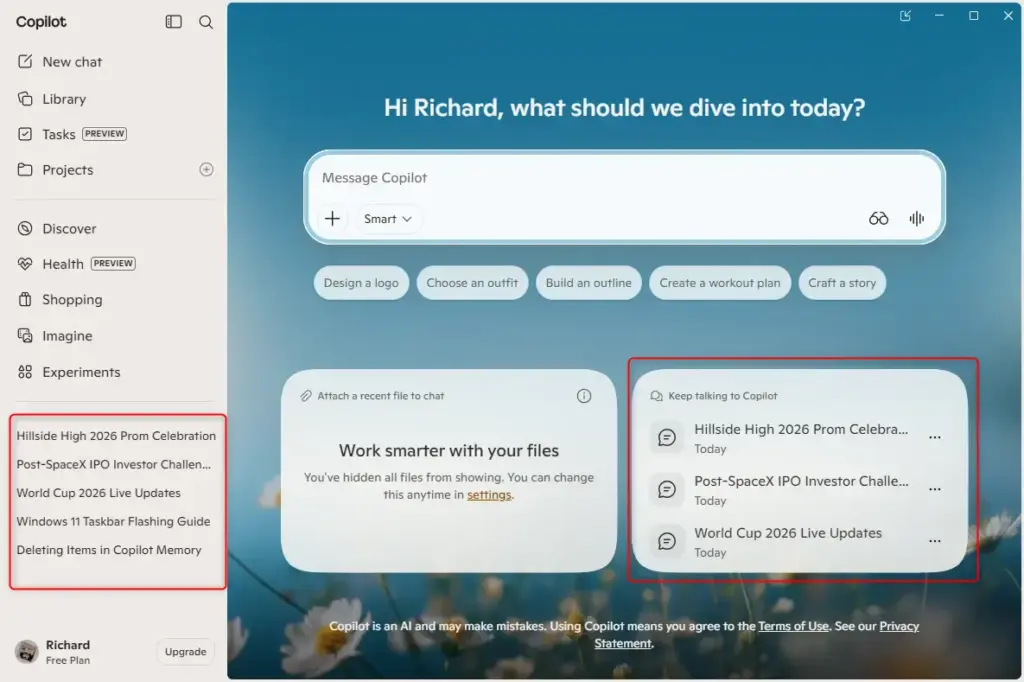This screenshot has width=1024, height=682.
Task: Open Windows 11 Taskbar Flashing Guide chat
Action: [x=114, y=521]
